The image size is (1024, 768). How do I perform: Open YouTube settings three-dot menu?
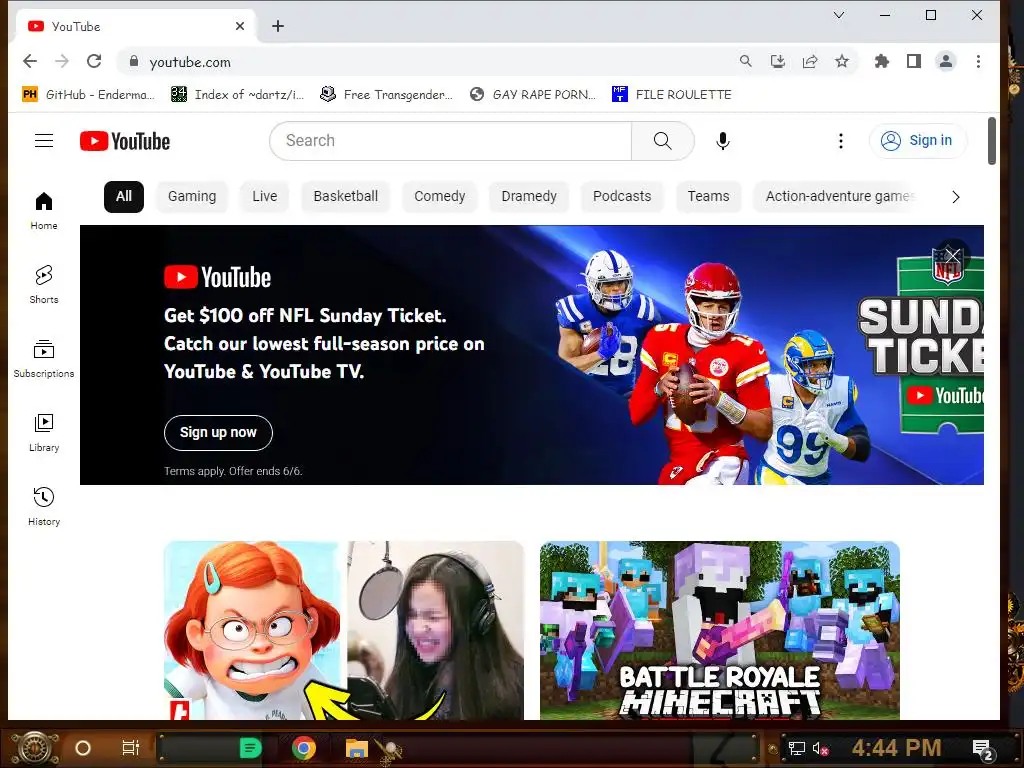click(x=840, y=140)
